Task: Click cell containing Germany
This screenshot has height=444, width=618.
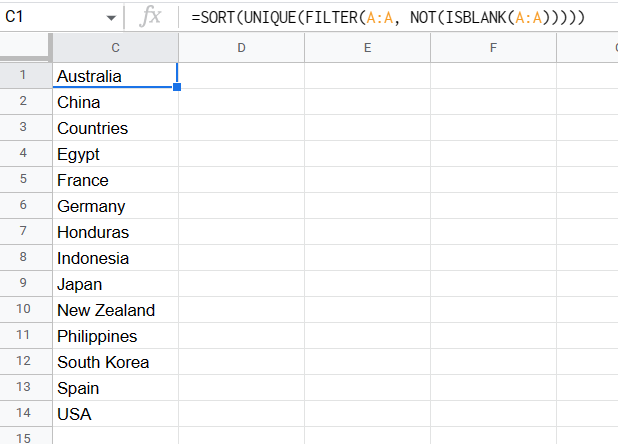Action: 115,206
